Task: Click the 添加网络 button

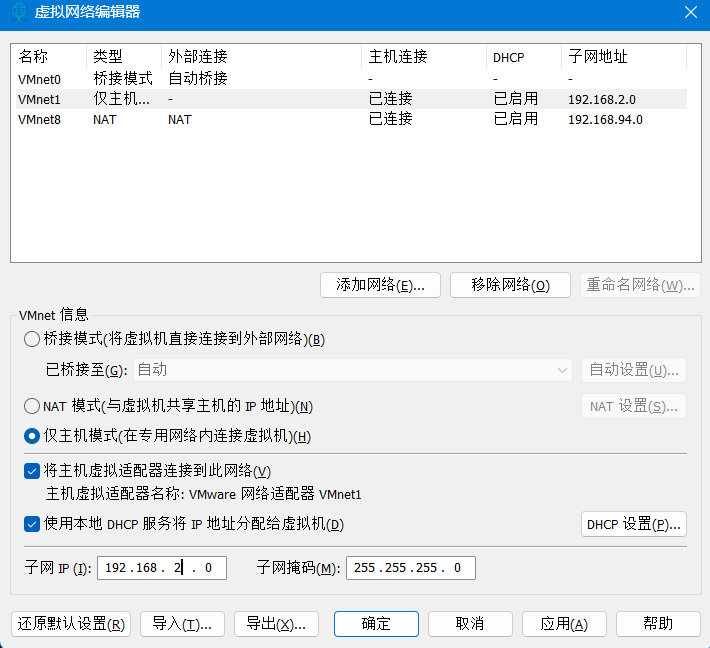Action: (x=380, y=285)
